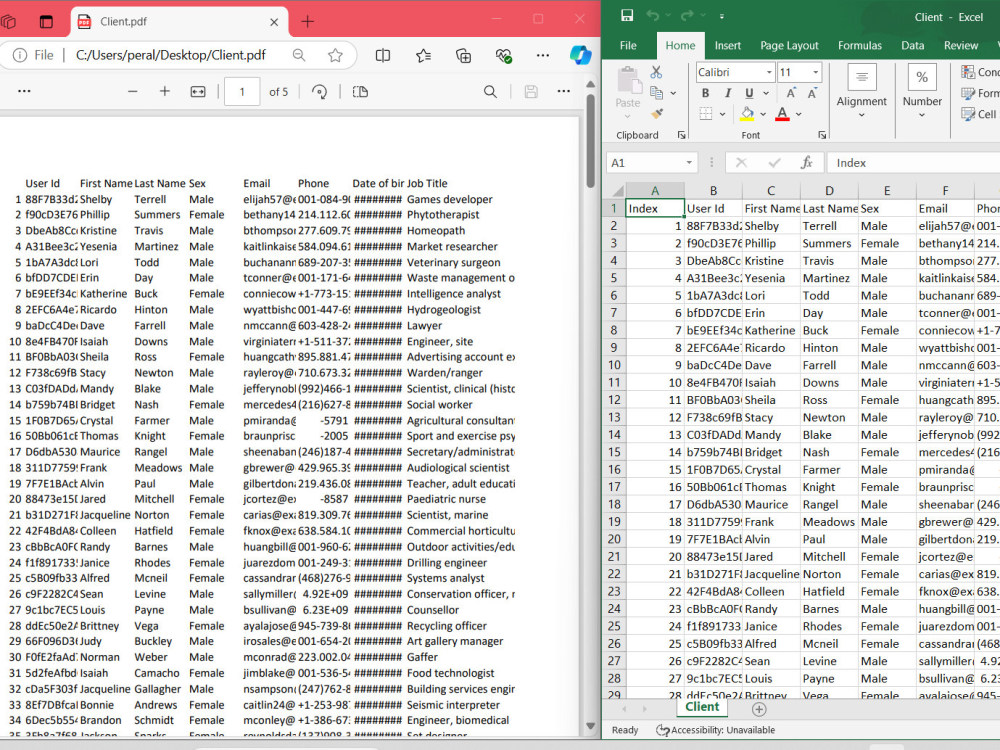This screenshot has height=750, width=1000.
Task: Switch to the Page Layout tab
Action: 789,45
